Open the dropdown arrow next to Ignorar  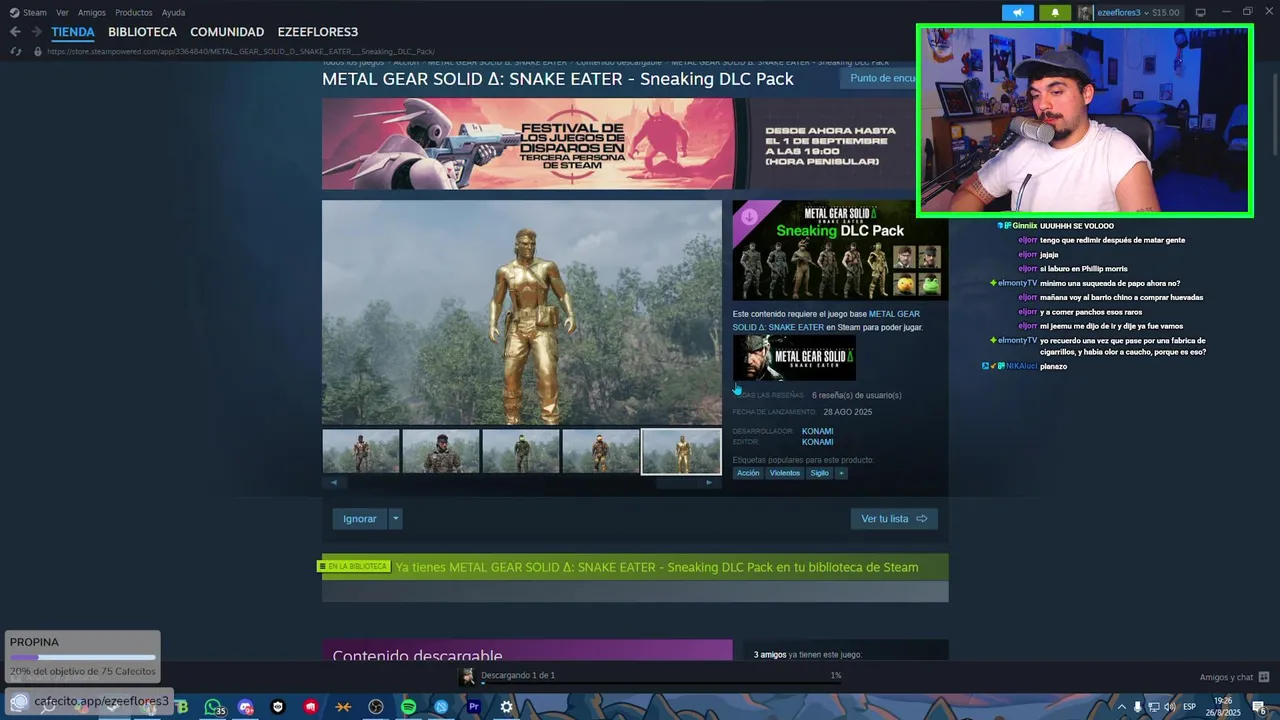click(395, 518)
